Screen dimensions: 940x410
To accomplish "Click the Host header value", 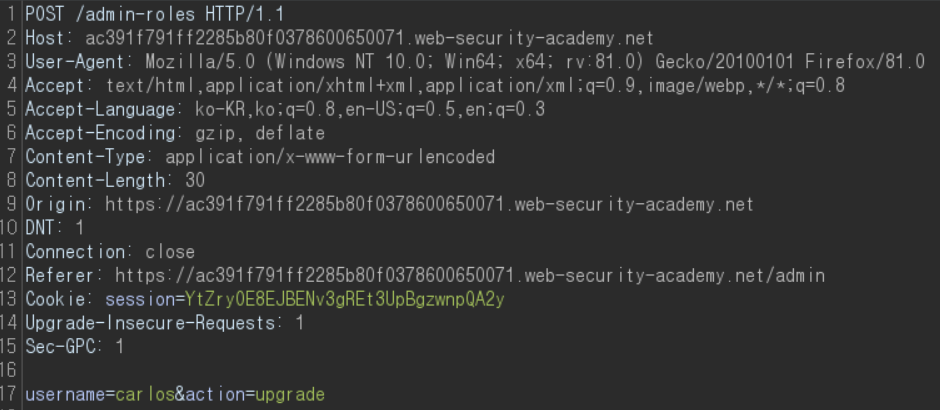I will click(365, 39).
